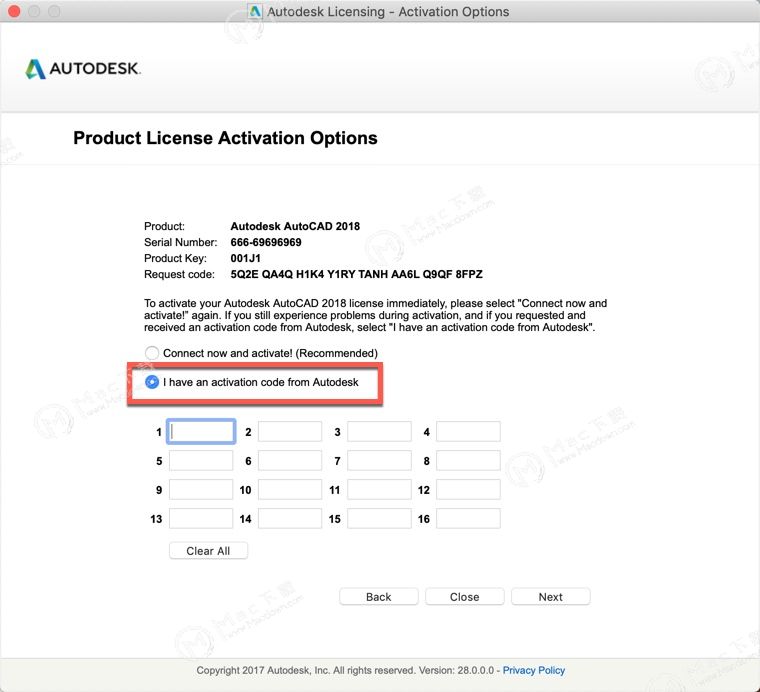Click activation code field 16

coord(468,519)
